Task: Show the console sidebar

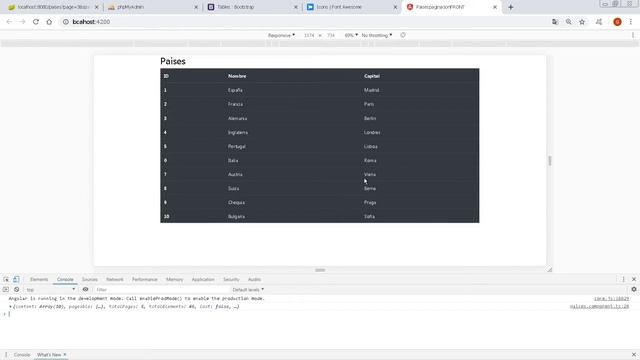Action: 6,289
